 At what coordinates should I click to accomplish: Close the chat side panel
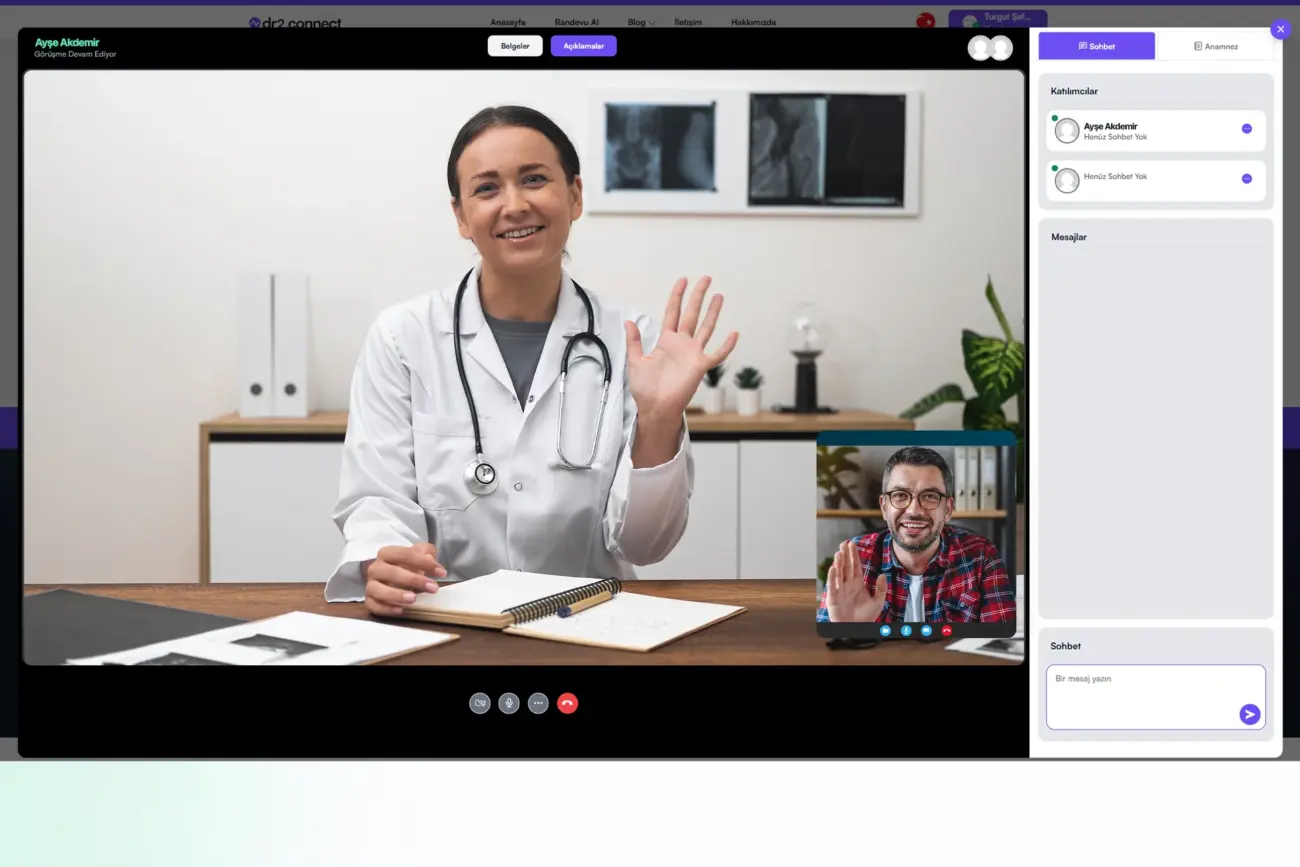point(1280,29)
